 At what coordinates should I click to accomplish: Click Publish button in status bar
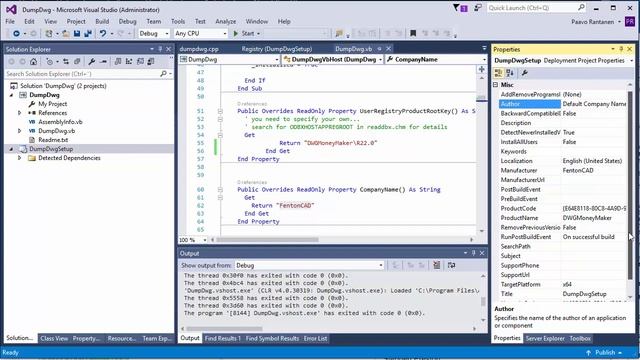coord(604,352)
